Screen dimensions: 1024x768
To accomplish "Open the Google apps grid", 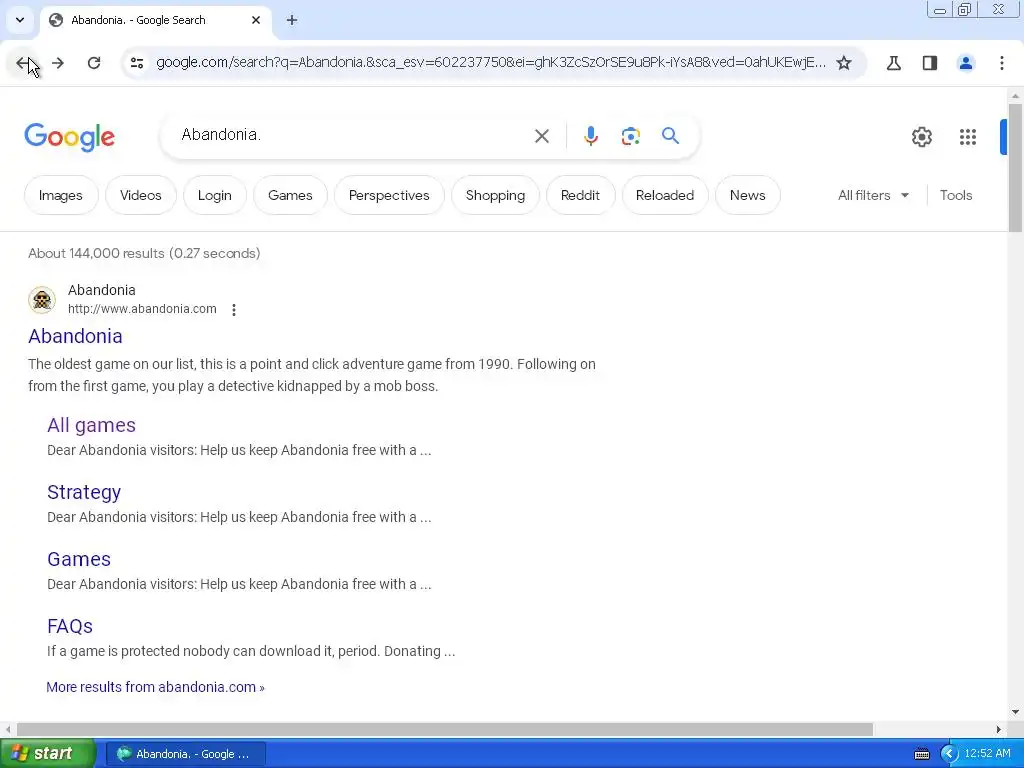I will coord(967,137).
